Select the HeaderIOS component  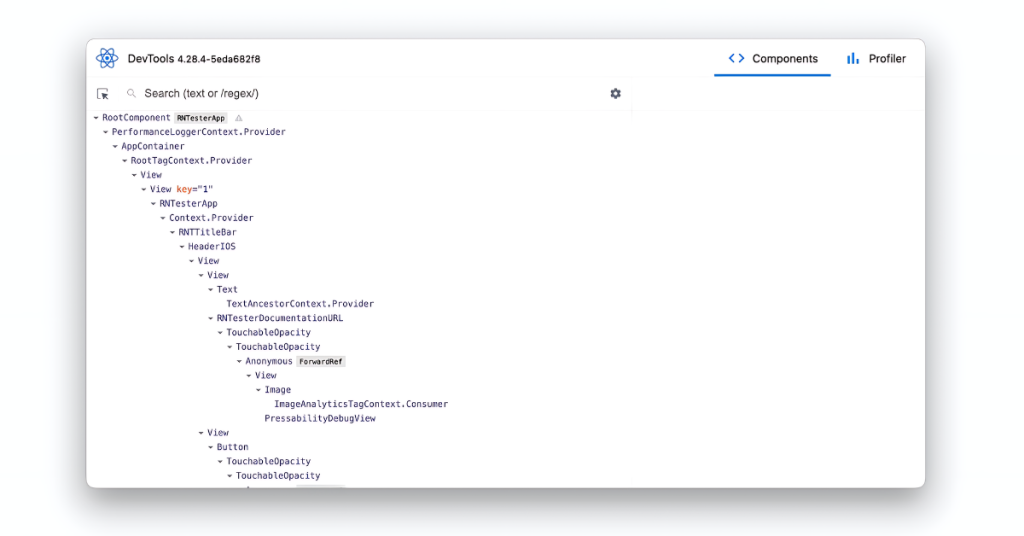coord(212,246)
